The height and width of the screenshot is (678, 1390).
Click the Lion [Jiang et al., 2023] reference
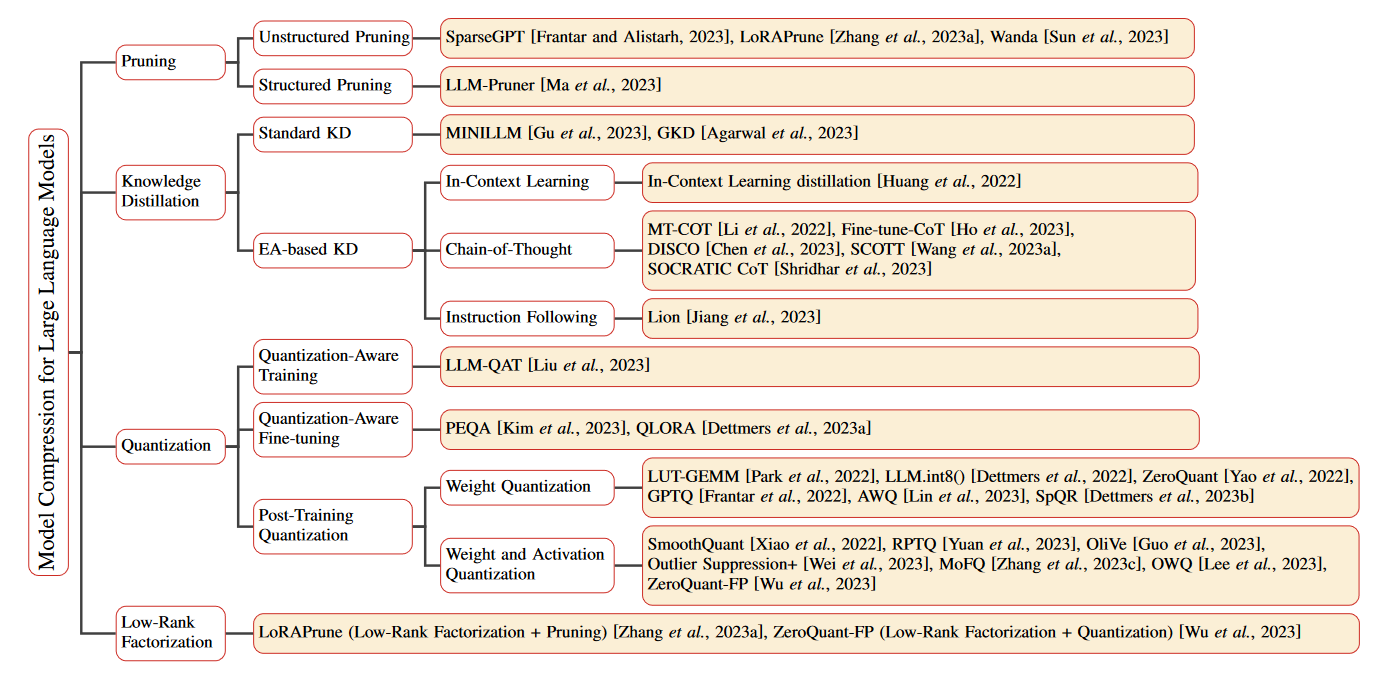pyautogui.click(x=734, y=318)
